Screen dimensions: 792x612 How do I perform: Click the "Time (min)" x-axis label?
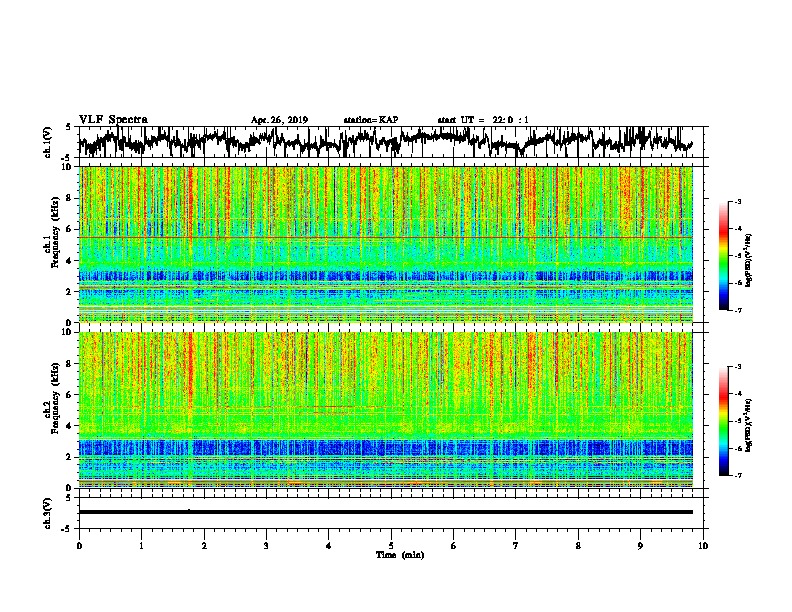(x=400, y=555)
